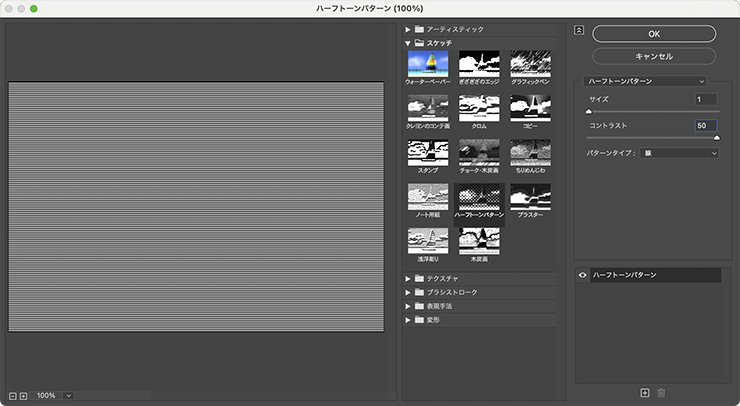Zoom in preview with plus button
This screenshot has height=406, width=740.
pos(23,396)
